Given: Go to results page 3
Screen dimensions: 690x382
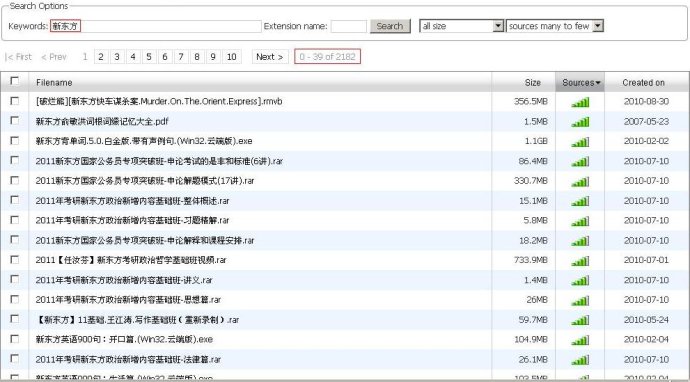Looking at the screenshot, I should 117,57.
